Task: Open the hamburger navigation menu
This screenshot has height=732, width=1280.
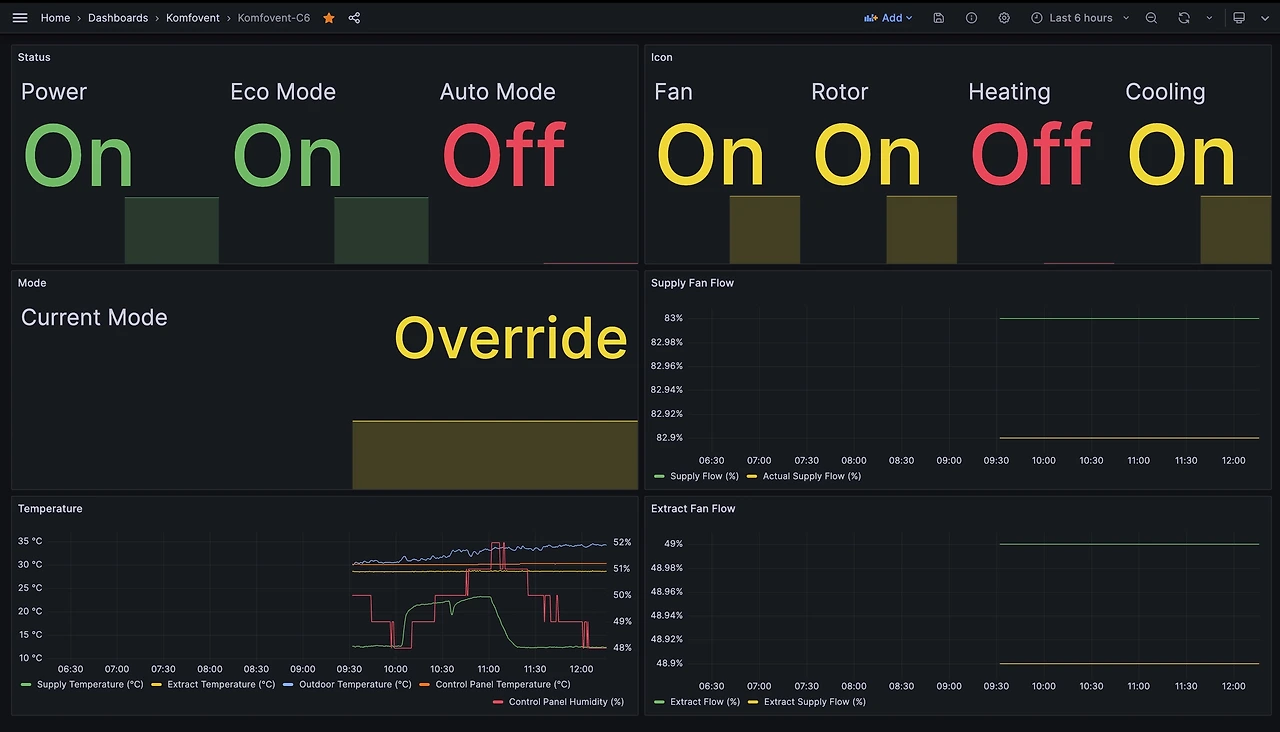Action: click(20, 18)
